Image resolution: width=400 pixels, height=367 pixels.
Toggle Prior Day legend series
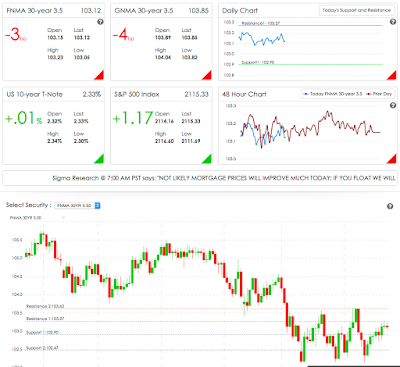[379, 94]
